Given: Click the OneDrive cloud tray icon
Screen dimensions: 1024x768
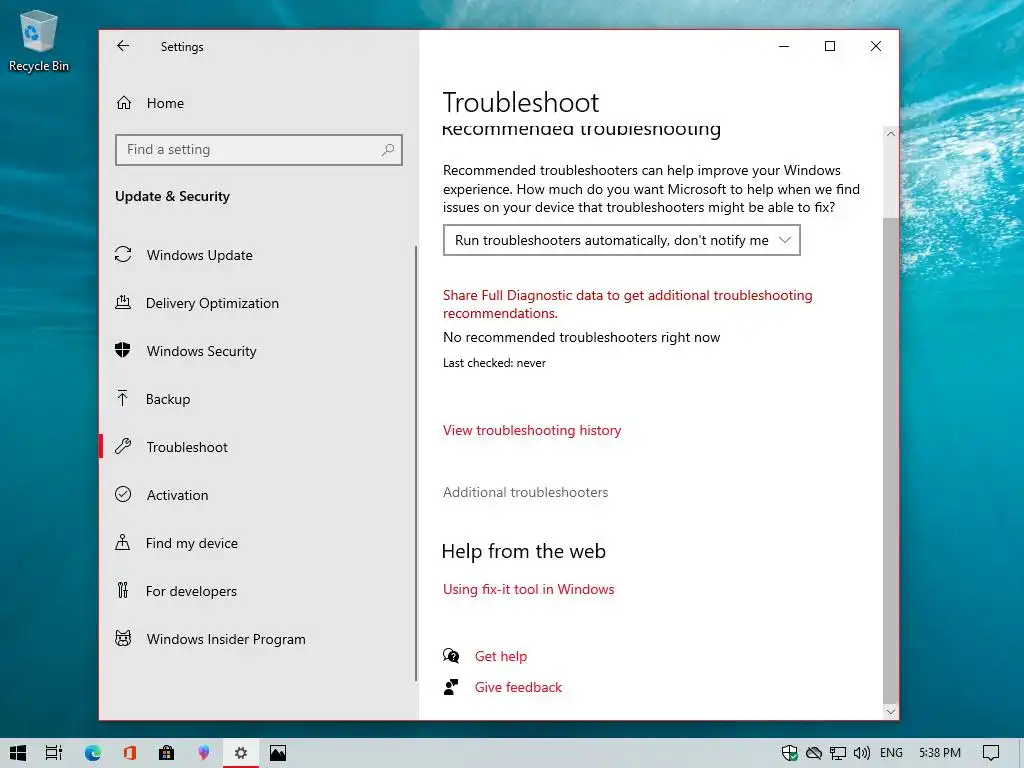Looking at the screenshot, I should click(814, 753).
